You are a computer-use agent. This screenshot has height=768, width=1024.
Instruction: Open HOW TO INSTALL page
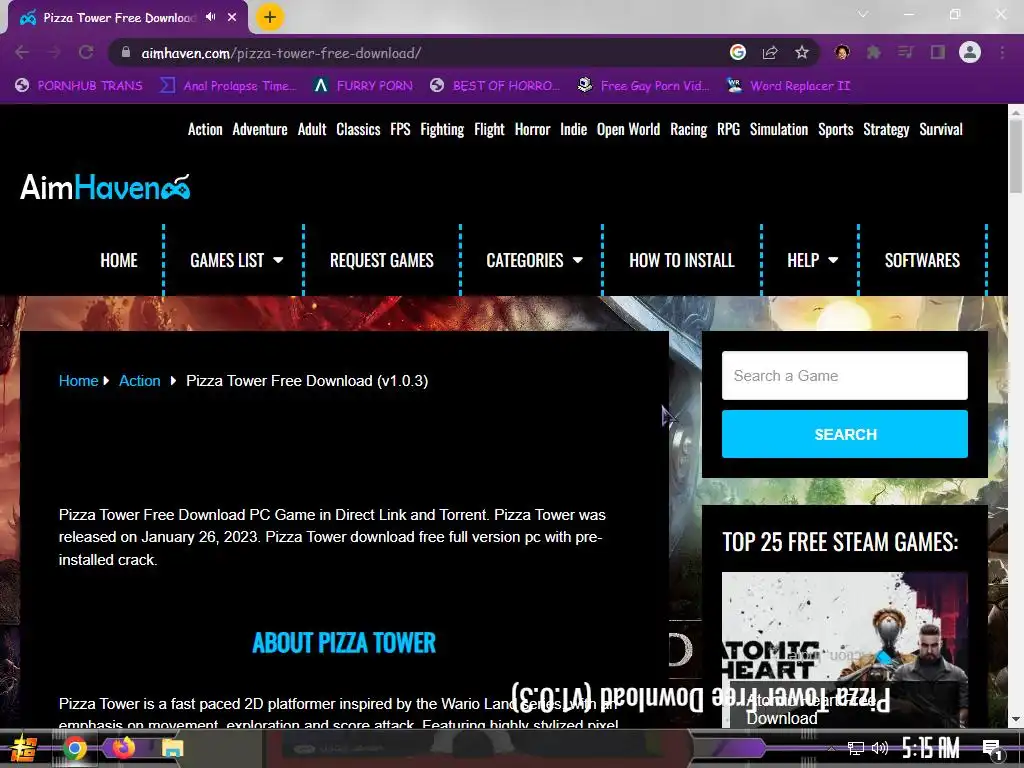pos(682,260)
